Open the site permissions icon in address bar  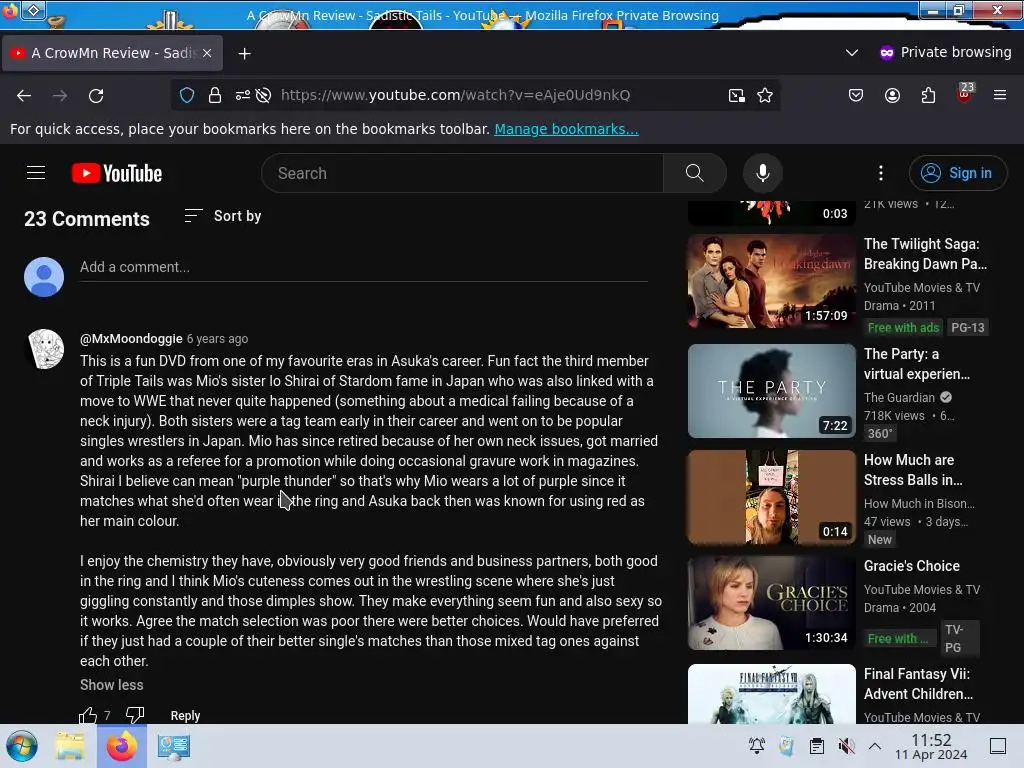coord(242,95)
